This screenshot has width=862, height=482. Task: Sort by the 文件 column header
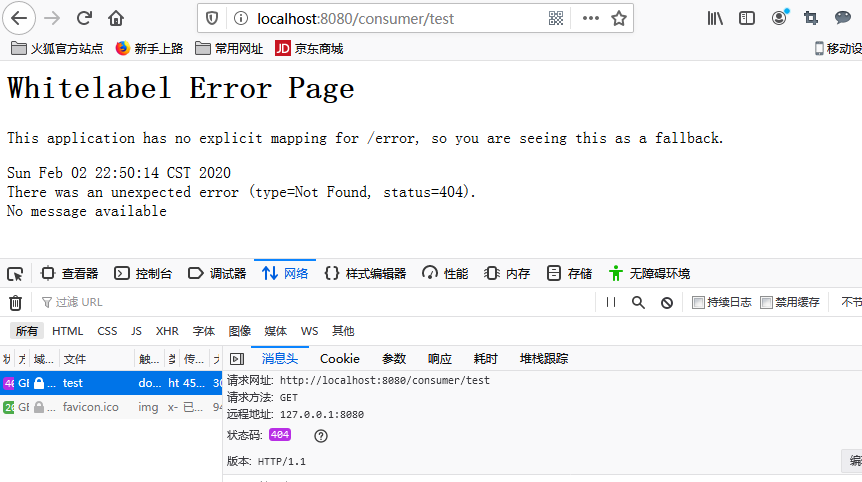point(97,359)
